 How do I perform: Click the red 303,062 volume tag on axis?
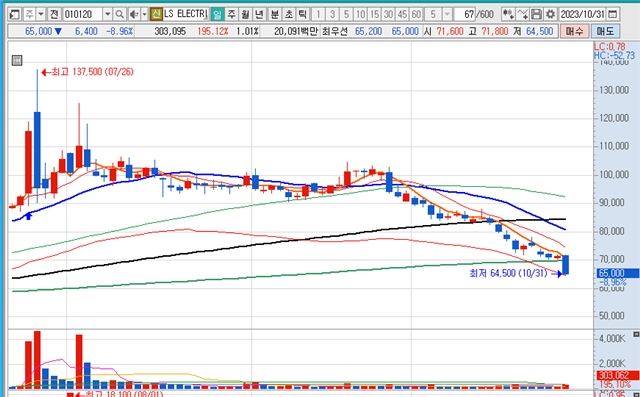coord(618,375)
